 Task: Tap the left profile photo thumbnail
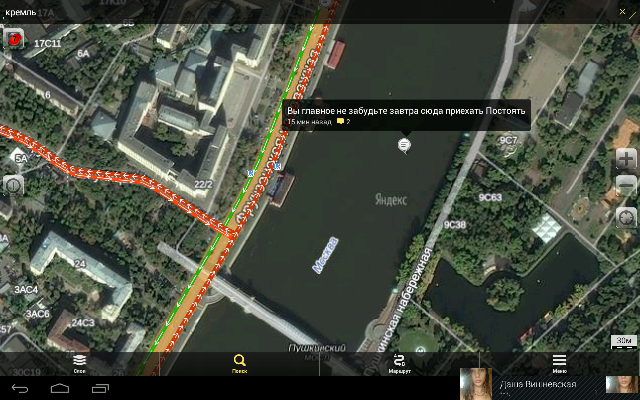pos(477,384)
